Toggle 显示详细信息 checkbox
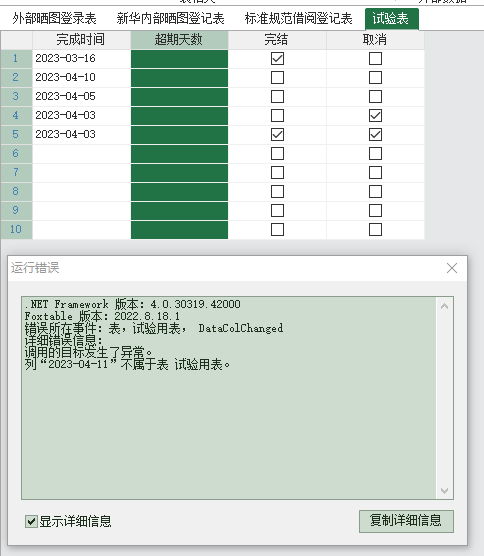 tap(31, 521)
